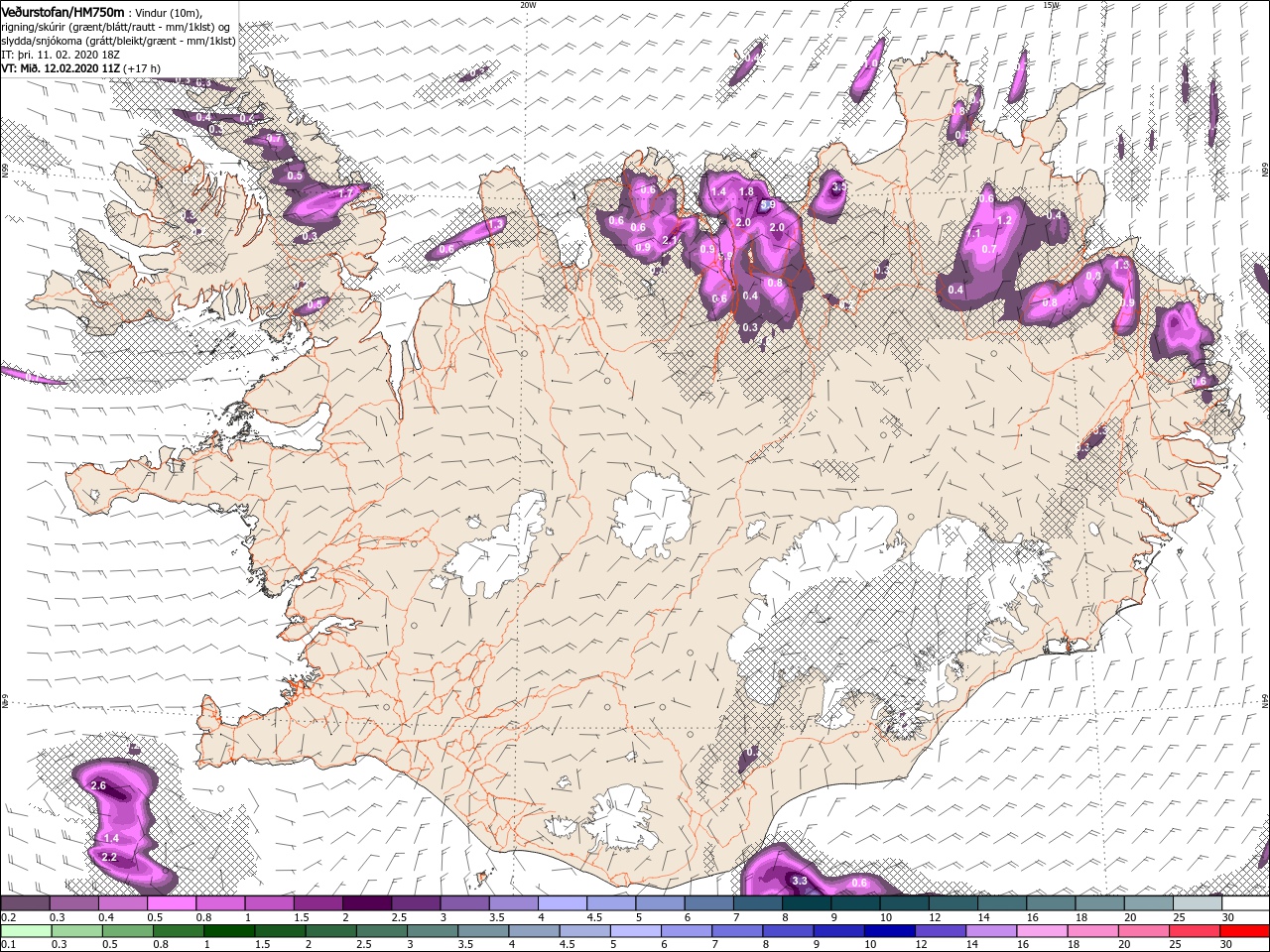Click the 1.7 value over the Westfjords

point(346,193)
